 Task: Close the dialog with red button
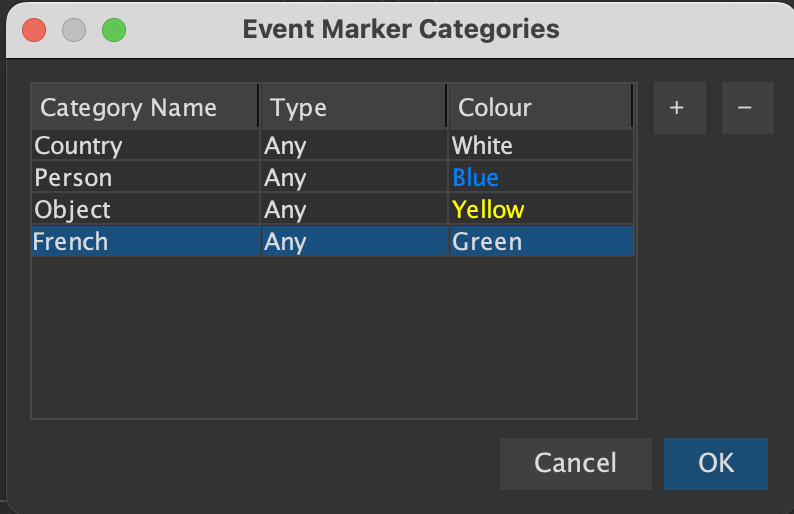click(x=34, y=30)
